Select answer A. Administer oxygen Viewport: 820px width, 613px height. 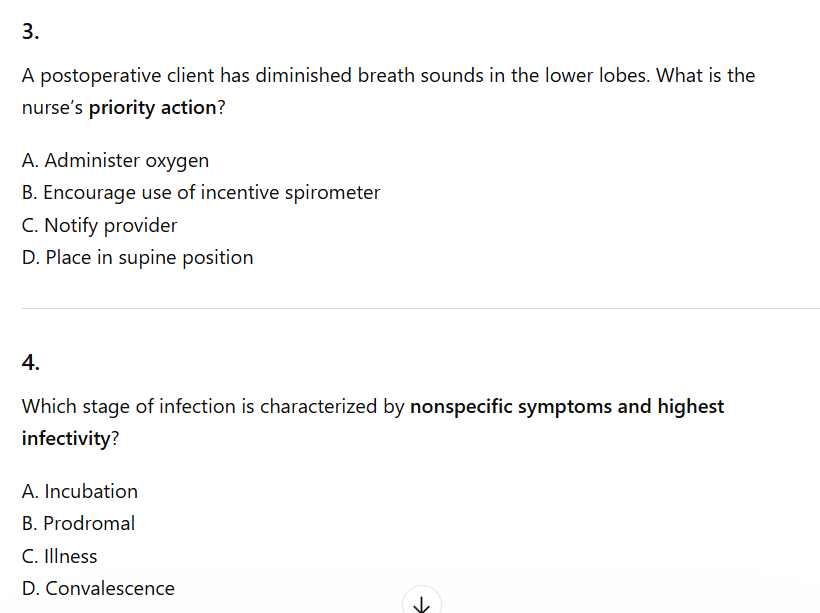pyautogui.click(x=115, y=160)
